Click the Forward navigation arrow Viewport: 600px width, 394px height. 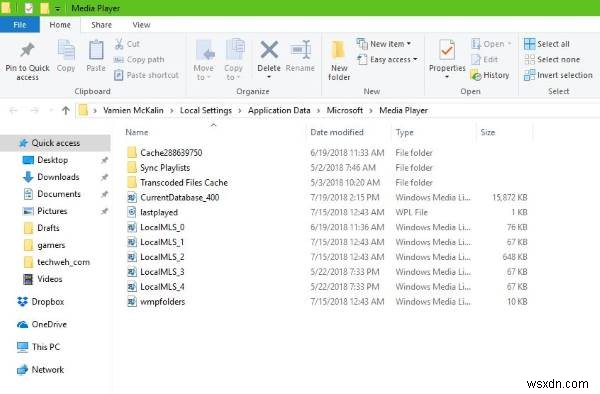pos(34,111)
